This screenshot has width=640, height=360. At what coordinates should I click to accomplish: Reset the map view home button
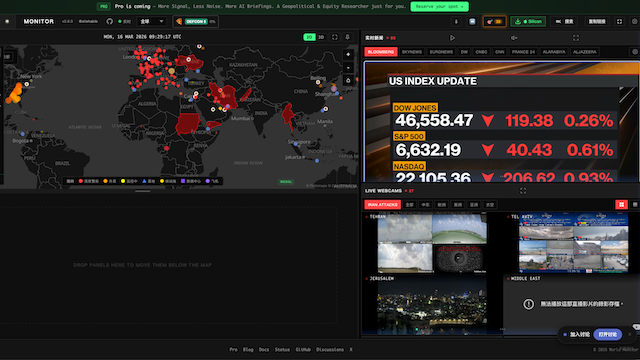348,80
